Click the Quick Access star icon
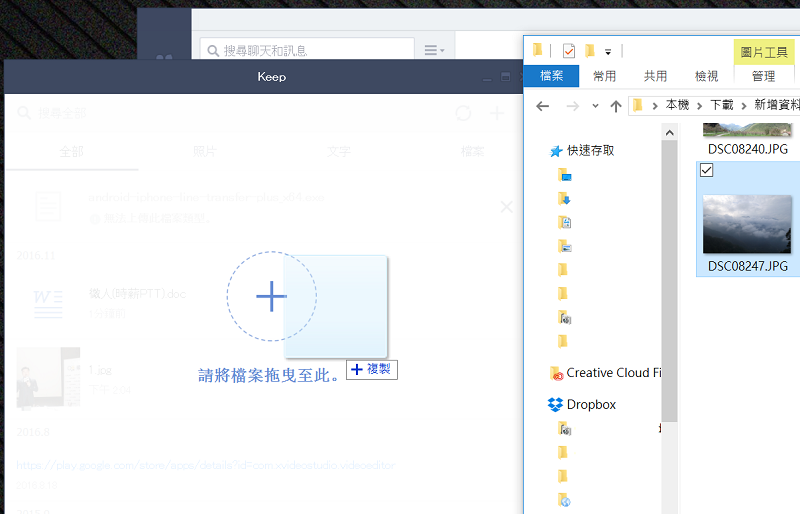The image size is (800, 514). [555, 150]
